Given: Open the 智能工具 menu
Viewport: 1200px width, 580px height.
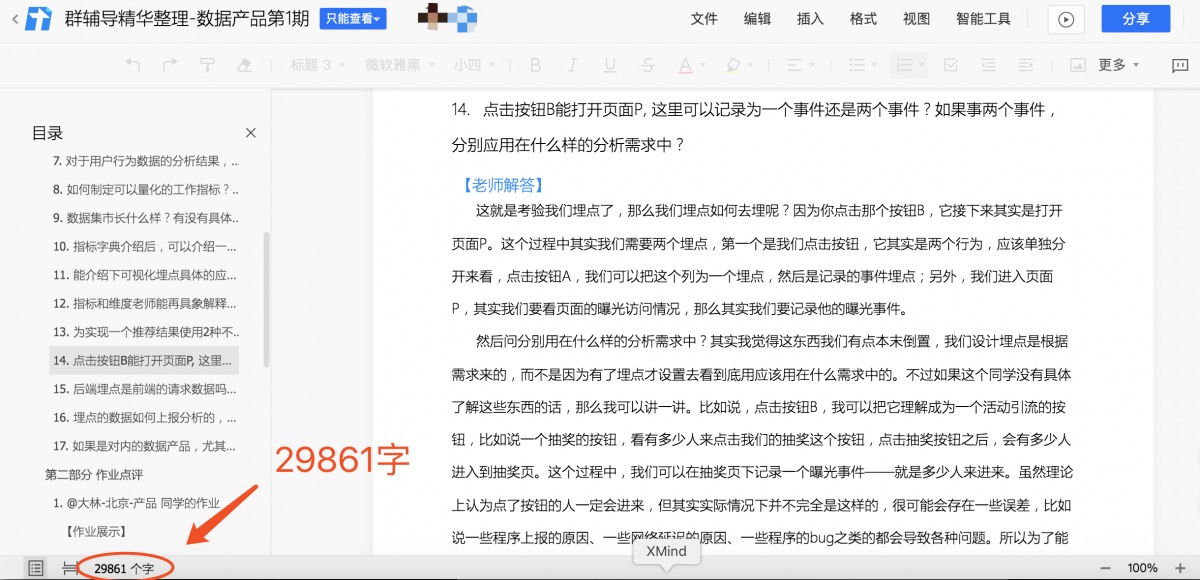Looking at the screenshot, I should pyautogui.click(x=983, y=19).
